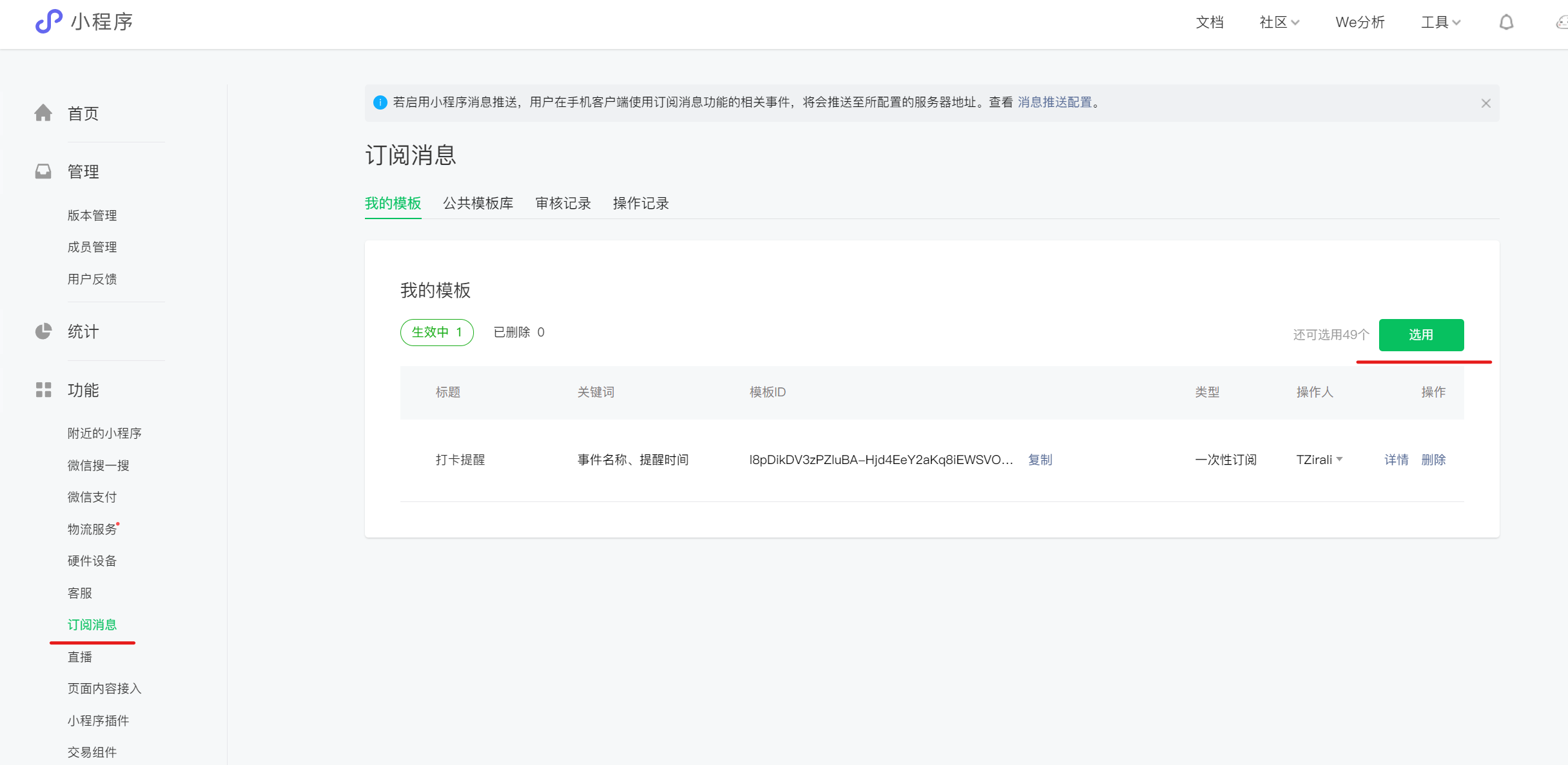Switch to the 公共模板库 tab
The width and height of the screenshot is (1568, 765).
pyautogui.click(x=478, y=204)
